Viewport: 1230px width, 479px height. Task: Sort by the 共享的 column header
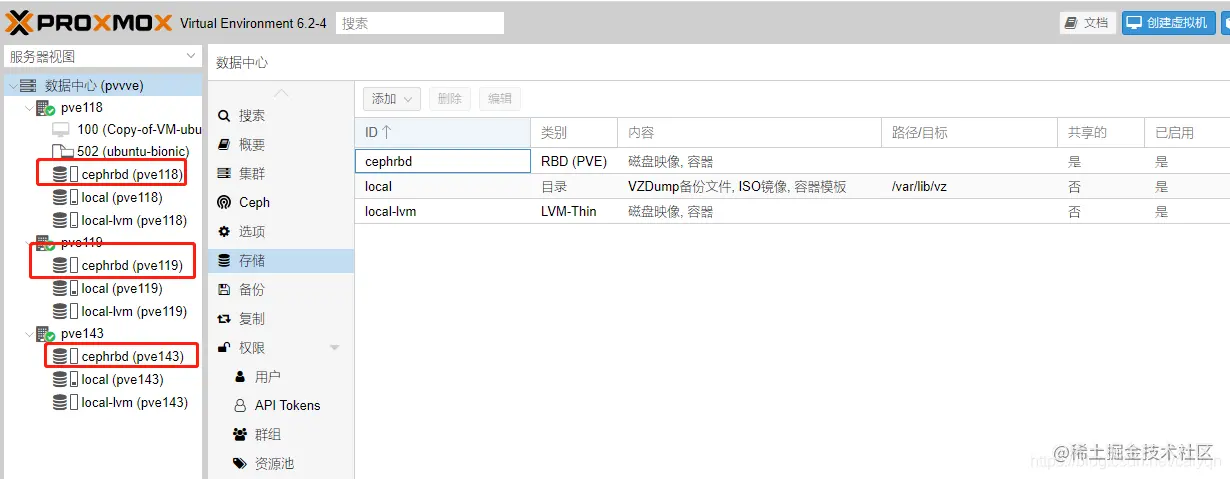(x=1101, y=132)
